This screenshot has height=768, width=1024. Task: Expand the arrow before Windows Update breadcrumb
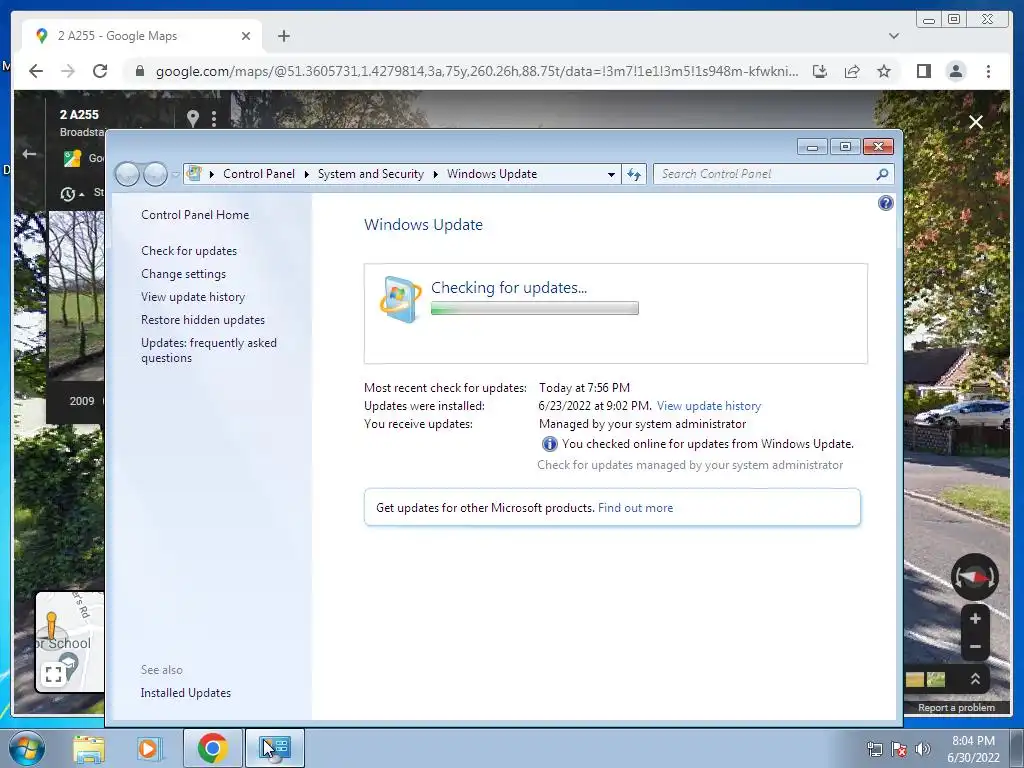tap(436, 174)
